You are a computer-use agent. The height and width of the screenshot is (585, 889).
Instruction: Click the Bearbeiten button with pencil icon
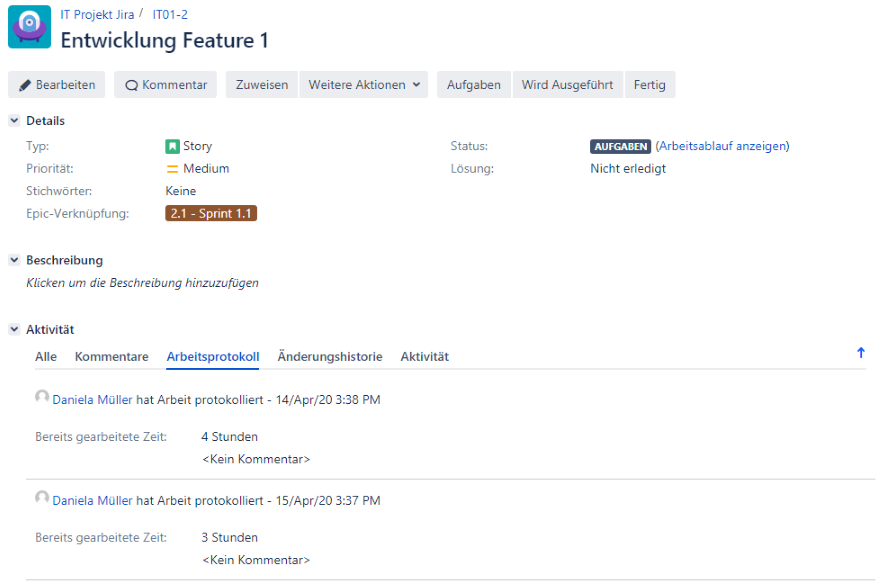pyautogui.click(x=57, y=85)
